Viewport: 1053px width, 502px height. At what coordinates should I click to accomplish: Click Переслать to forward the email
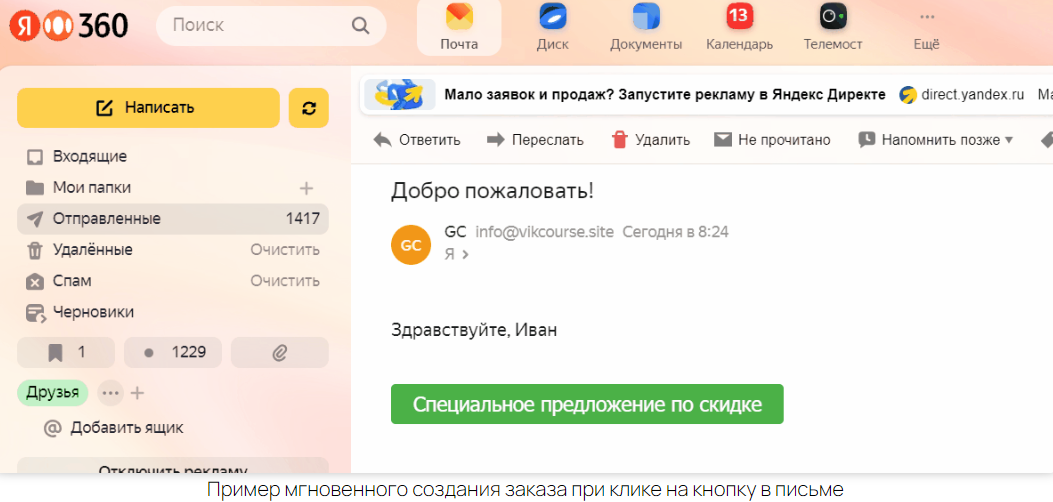coord(535,140)
